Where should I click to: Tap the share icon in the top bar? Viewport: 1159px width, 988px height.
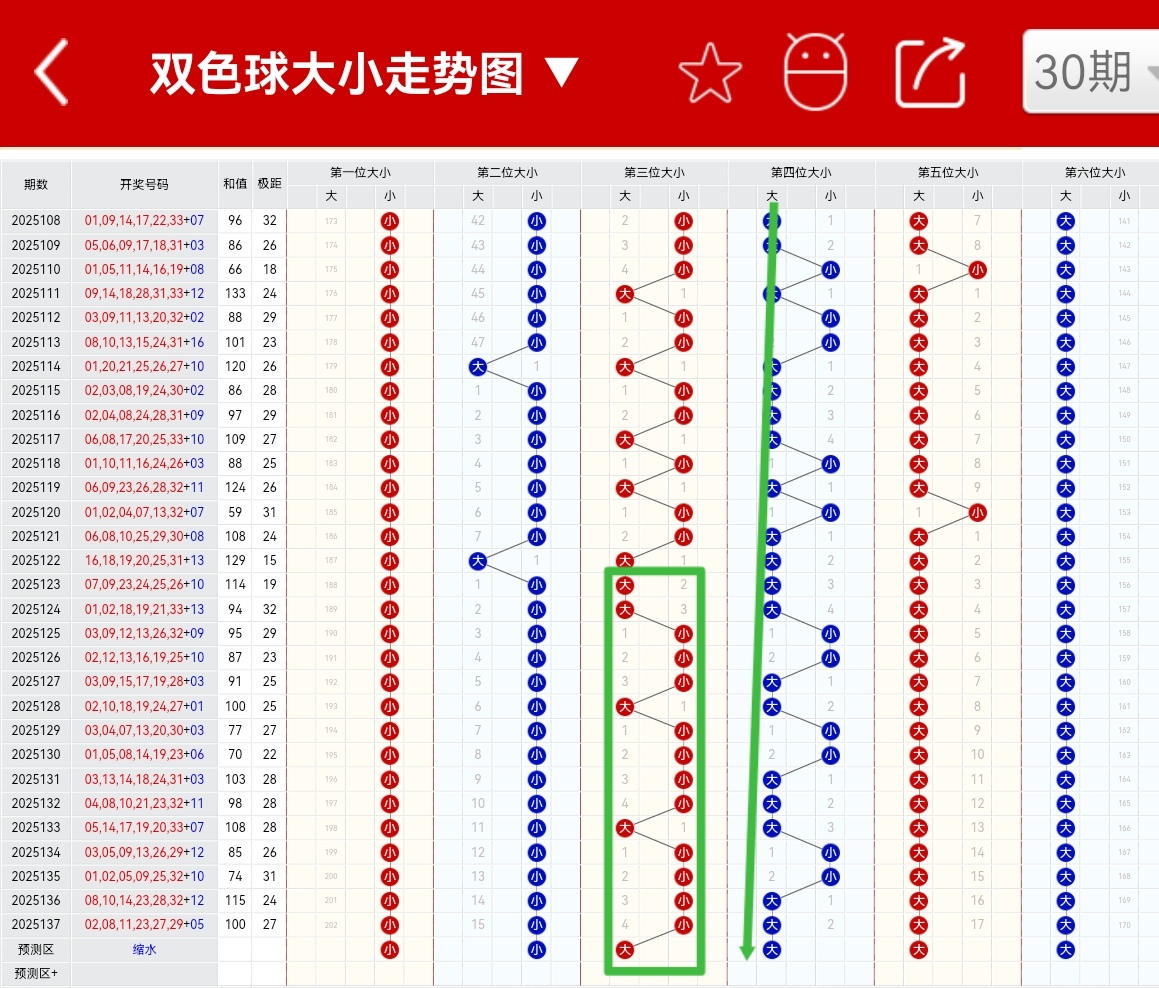[928, 71]
